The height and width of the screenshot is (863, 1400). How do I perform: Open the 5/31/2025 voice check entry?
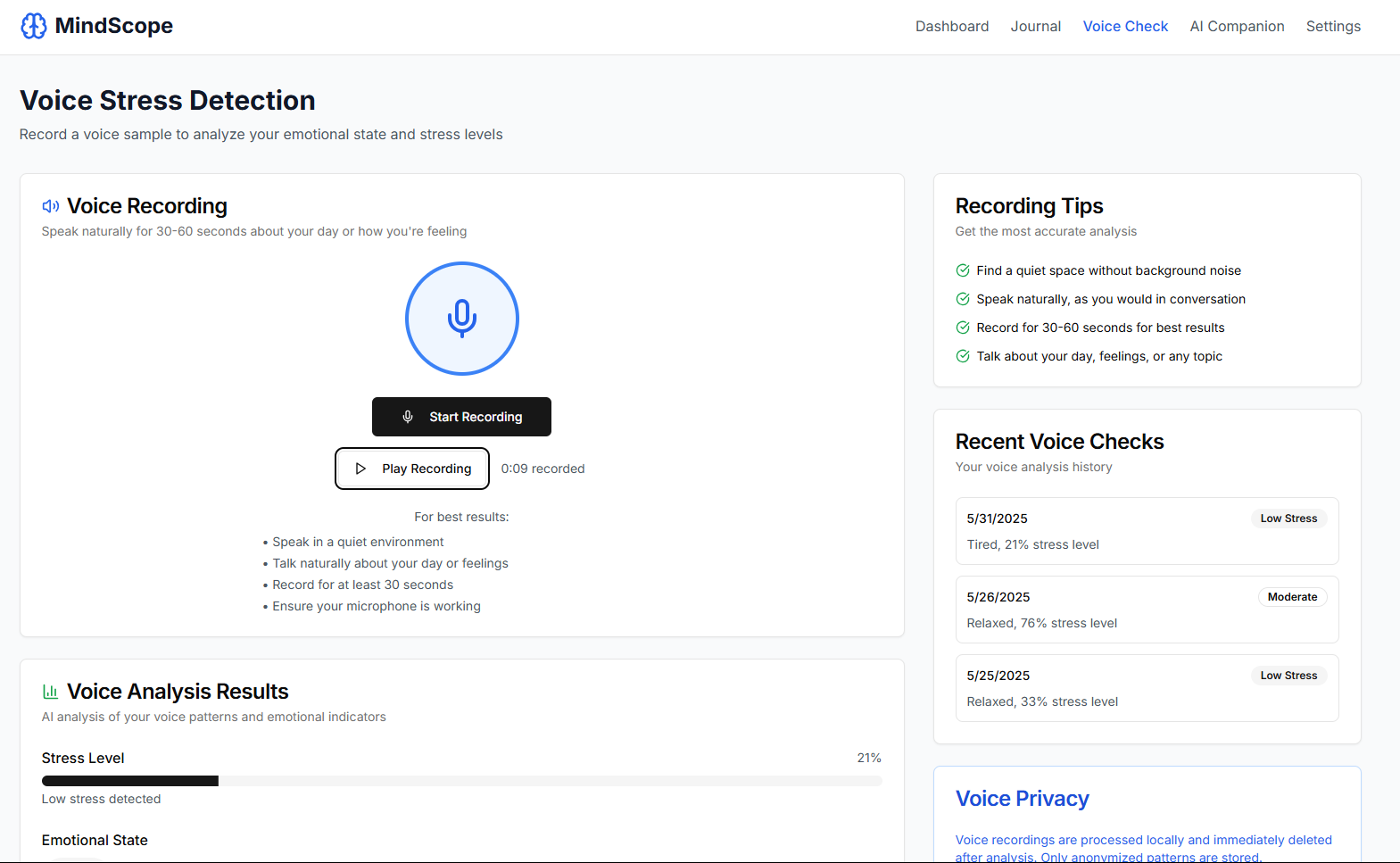point(1147,531)
